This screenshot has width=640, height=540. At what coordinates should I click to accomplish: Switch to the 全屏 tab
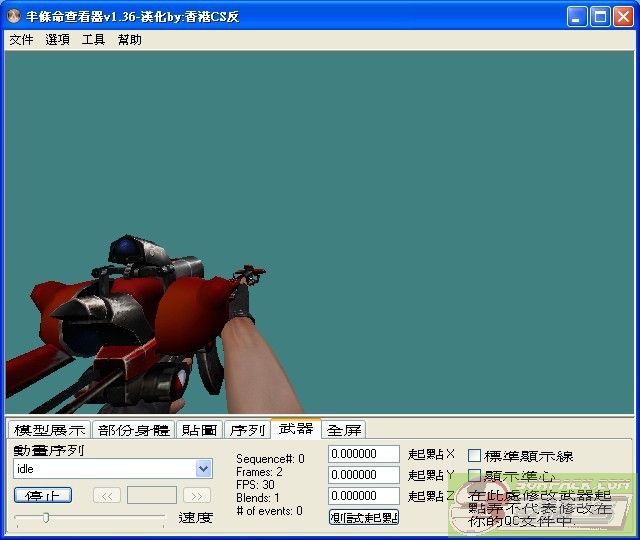(x=343, y=430)
